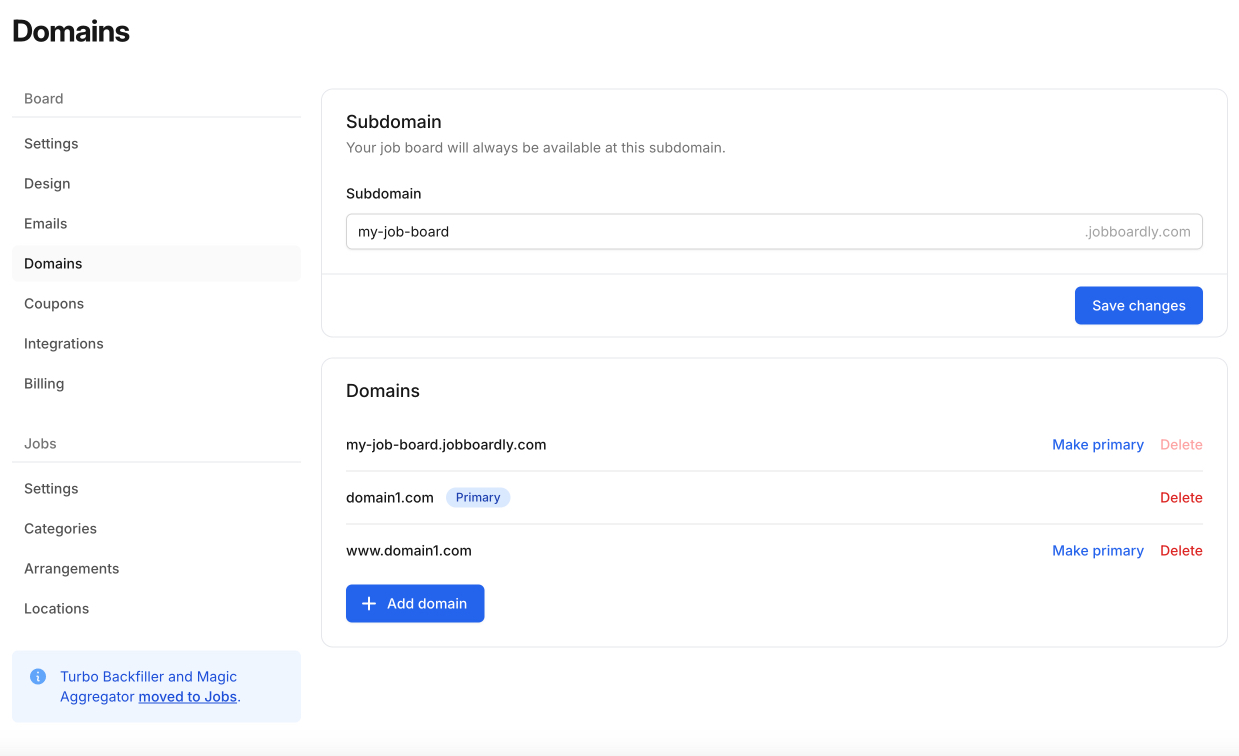Viewport: 1239px width, 756px height.
Task: Make my-job-board.jobboardly.com the primary domain
Action: click(x=1097, y=444)
